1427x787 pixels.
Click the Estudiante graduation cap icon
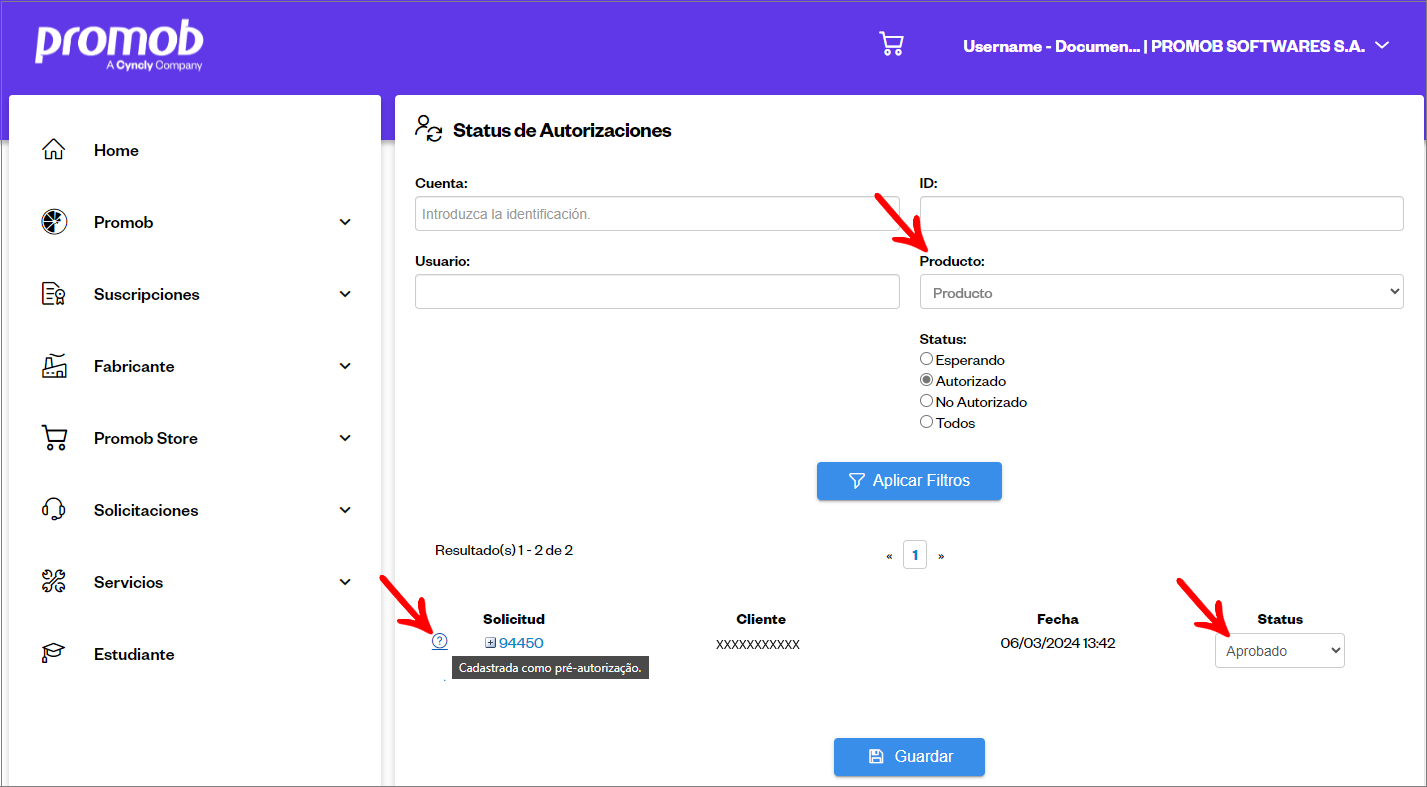[x=54, y=654]
